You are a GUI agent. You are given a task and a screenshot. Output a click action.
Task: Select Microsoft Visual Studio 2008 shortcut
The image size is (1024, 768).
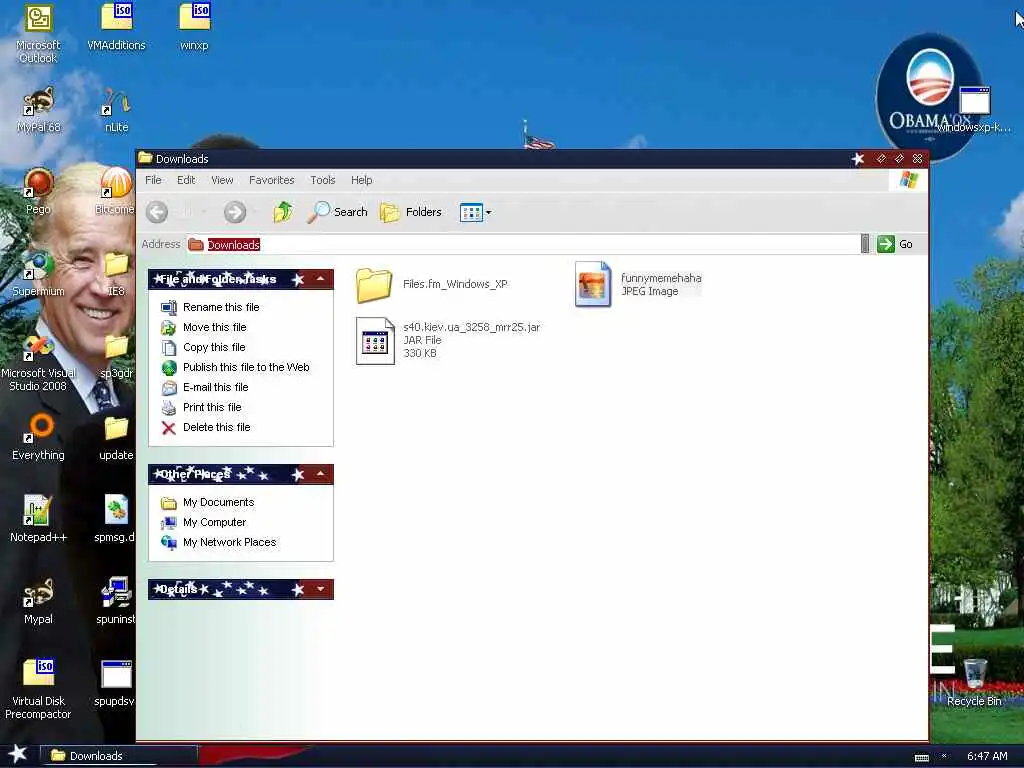tap(38, 363)
